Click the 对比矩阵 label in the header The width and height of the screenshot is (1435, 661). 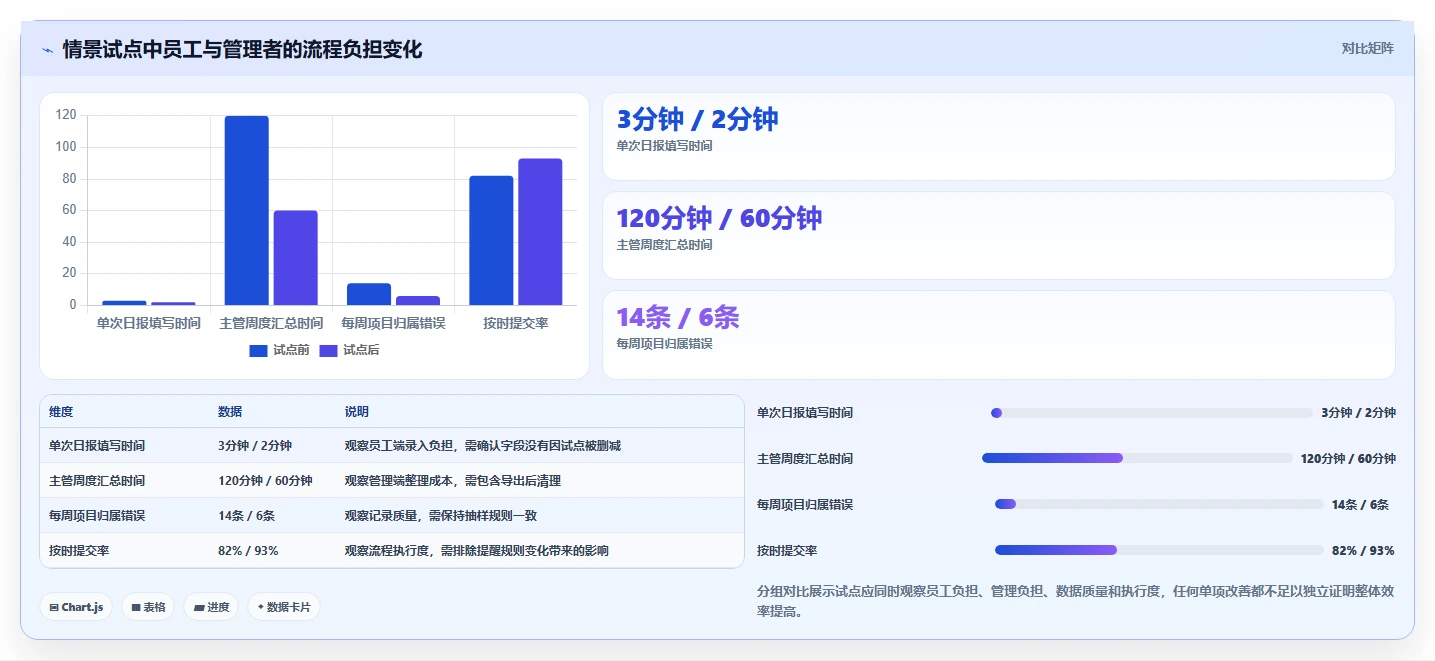[1367, 48]
